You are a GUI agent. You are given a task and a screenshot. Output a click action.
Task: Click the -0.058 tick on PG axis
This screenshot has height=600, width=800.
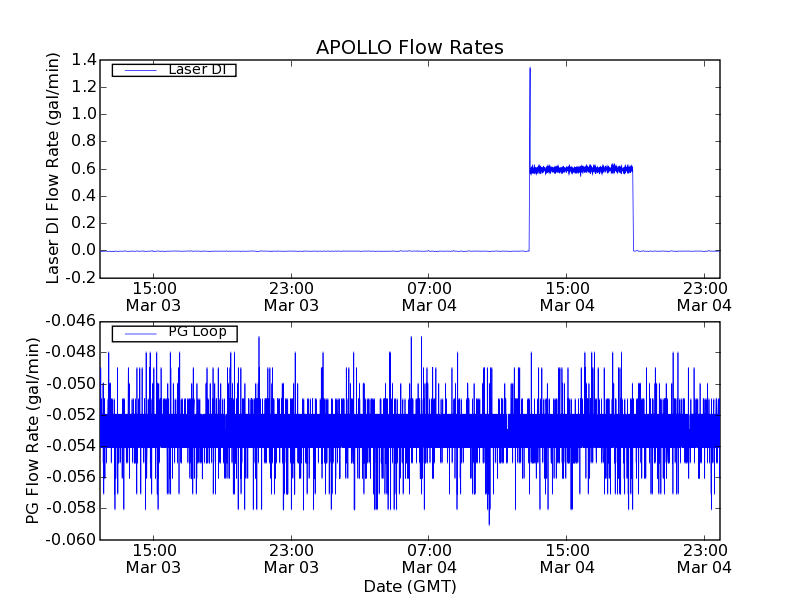pyautogui.click(x=70, y=508)
